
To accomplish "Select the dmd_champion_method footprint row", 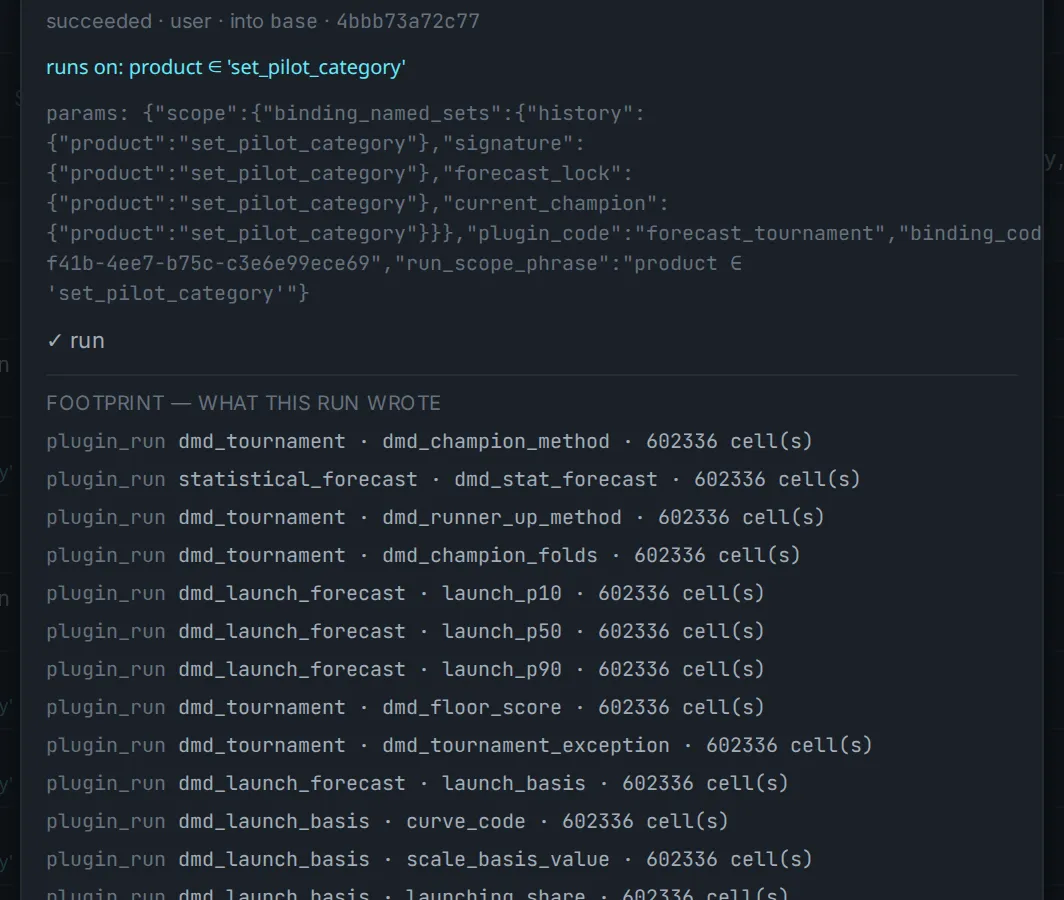I will coord(429,441).
